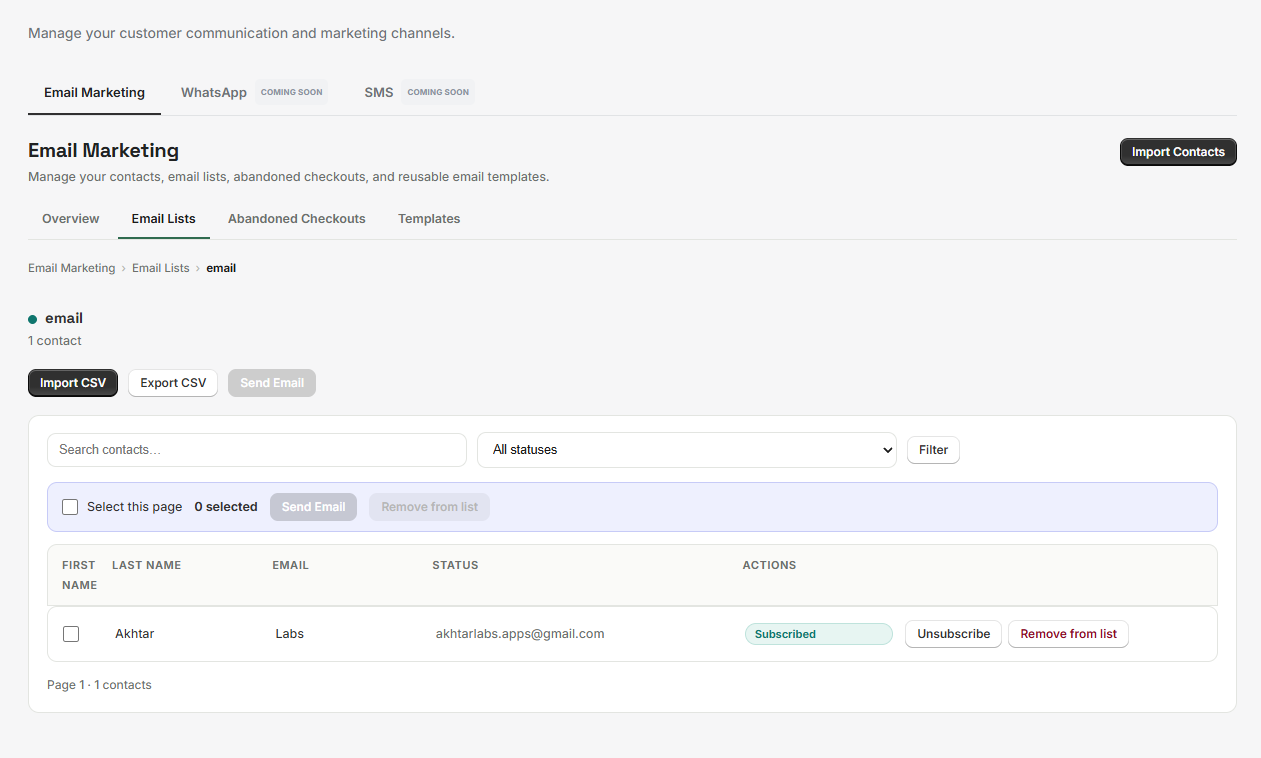Viewport: 1261px width, 758px height.
Task: Click the 'Labs' cell in the table
Action: coord(290,634)
